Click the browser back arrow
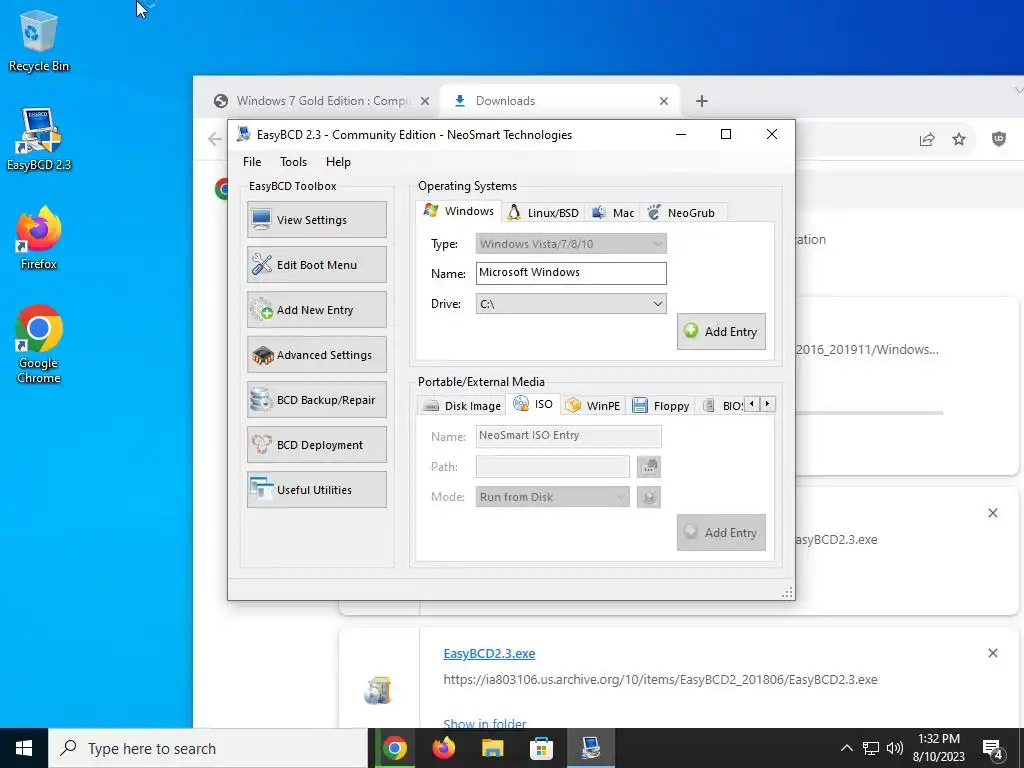 [214, 138]
